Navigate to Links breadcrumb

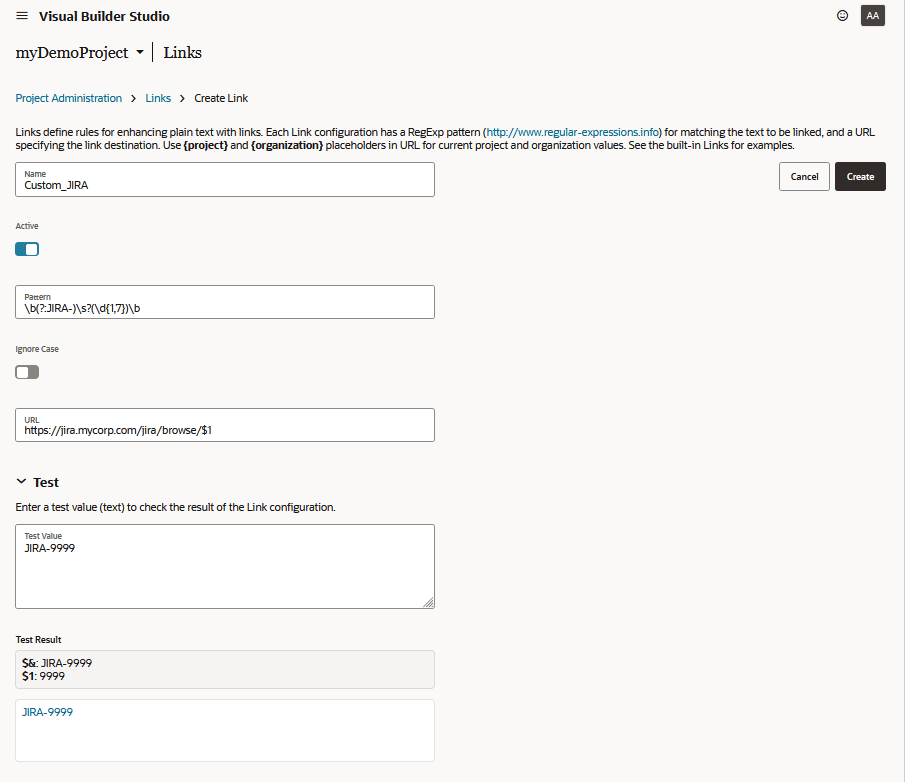click(x=158, y=98)
